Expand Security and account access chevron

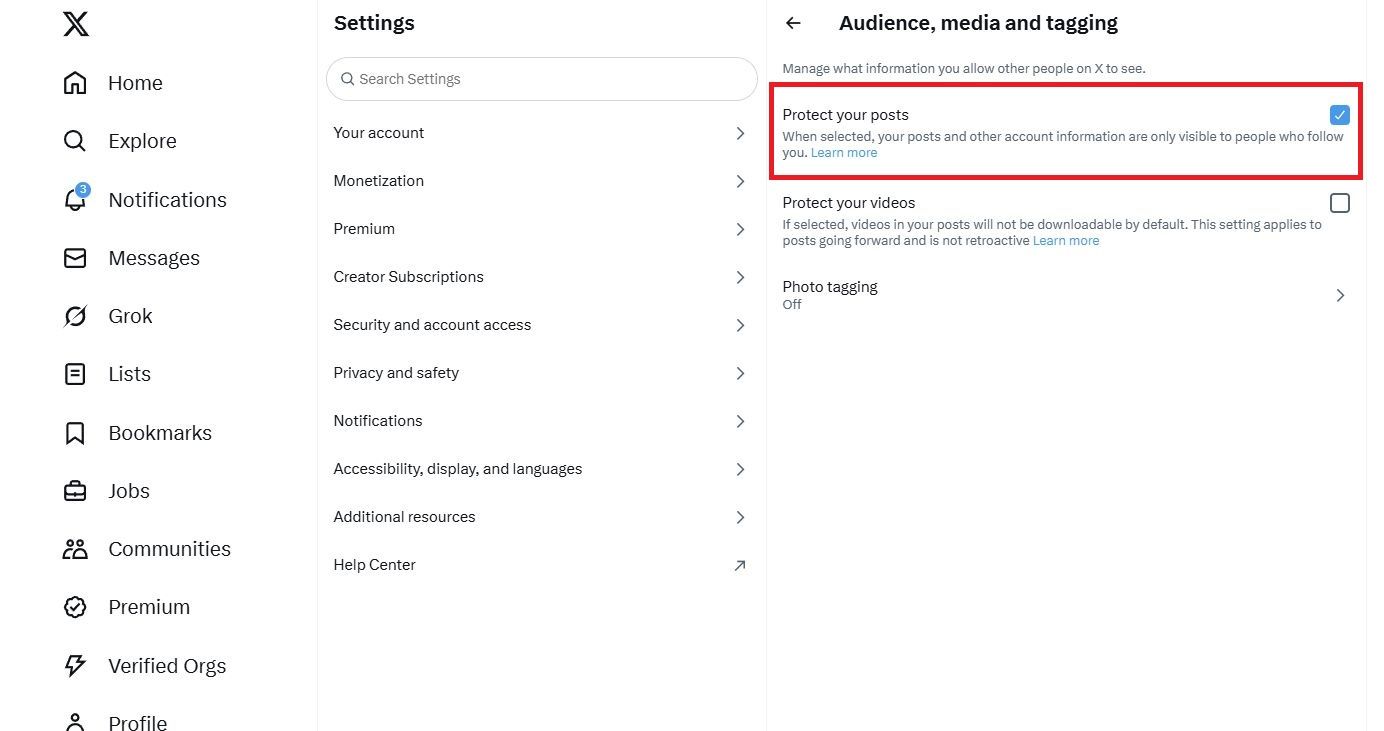(740, 325)
